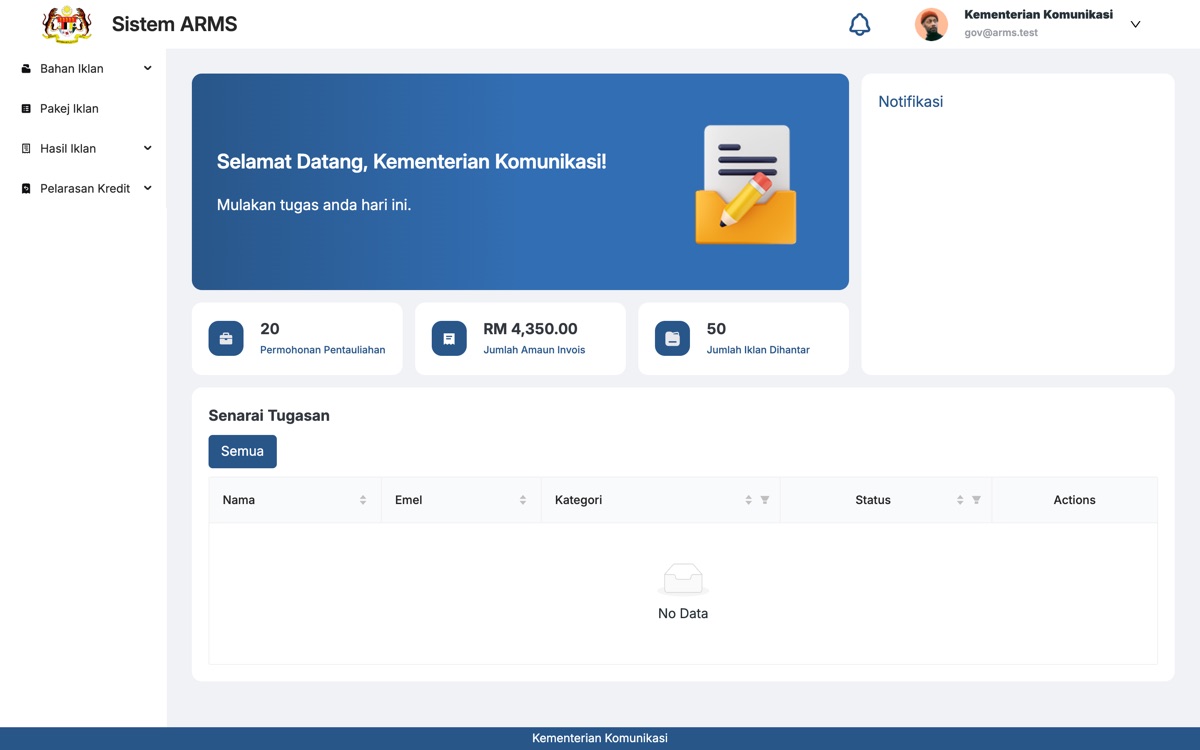Image resolution: width=1200 pixels, height=750 pixels.
Task: Click the Mulakan tugas anda hari ini text
Action: [x=314, y=205]
